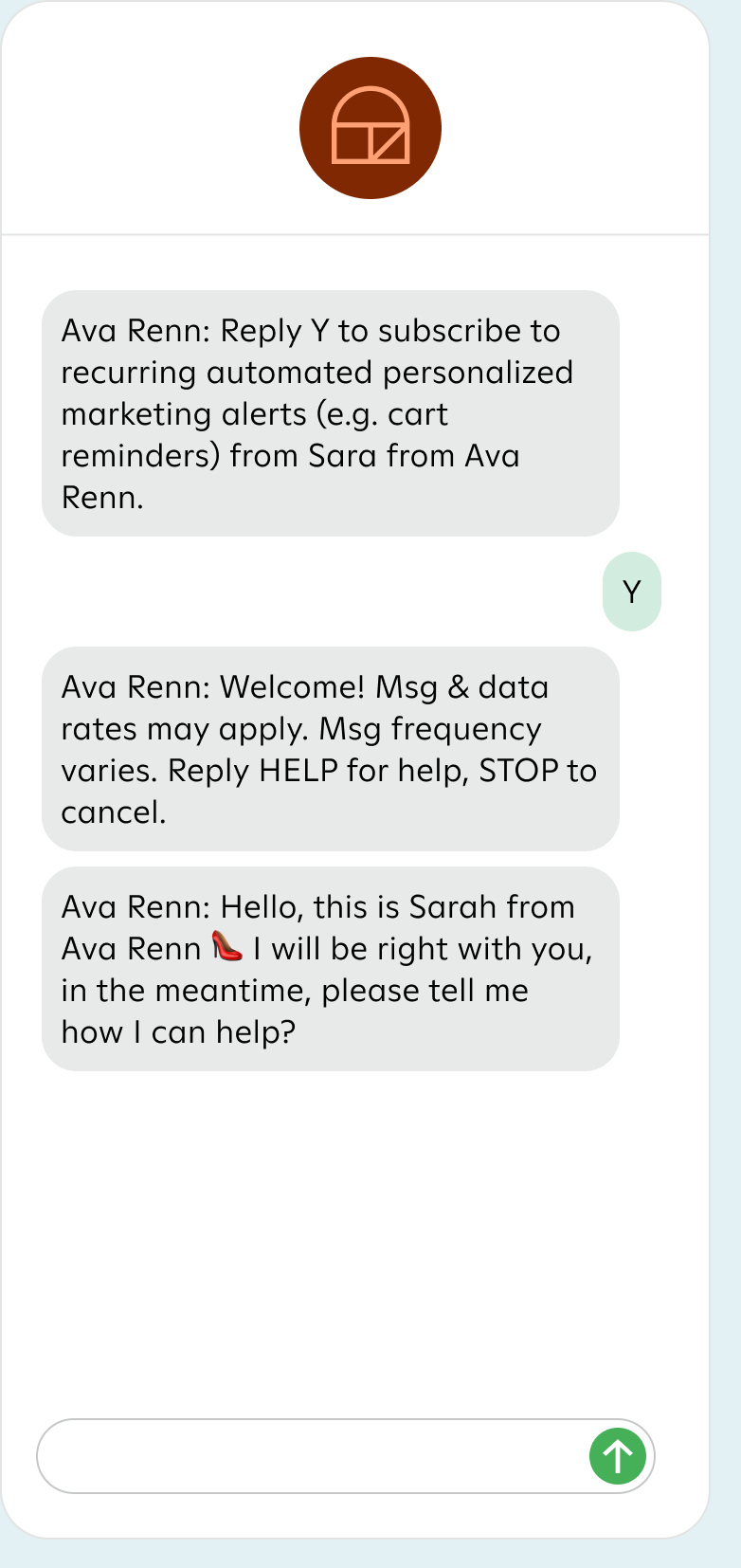741x1568 pixels.
Task: Click the "Hello, this is Sarah" message bubble
Action: pyautogui.click(x=331, y=969)
